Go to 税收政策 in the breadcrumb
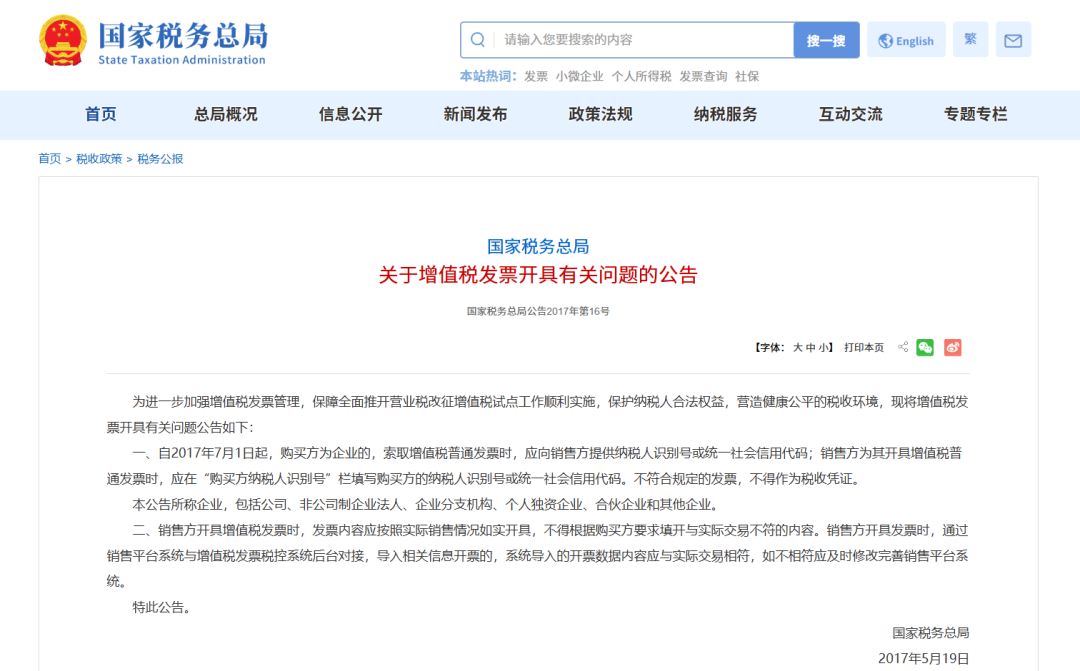The width and height of the screenshot is (1080, 671). (x=98, y=158)
